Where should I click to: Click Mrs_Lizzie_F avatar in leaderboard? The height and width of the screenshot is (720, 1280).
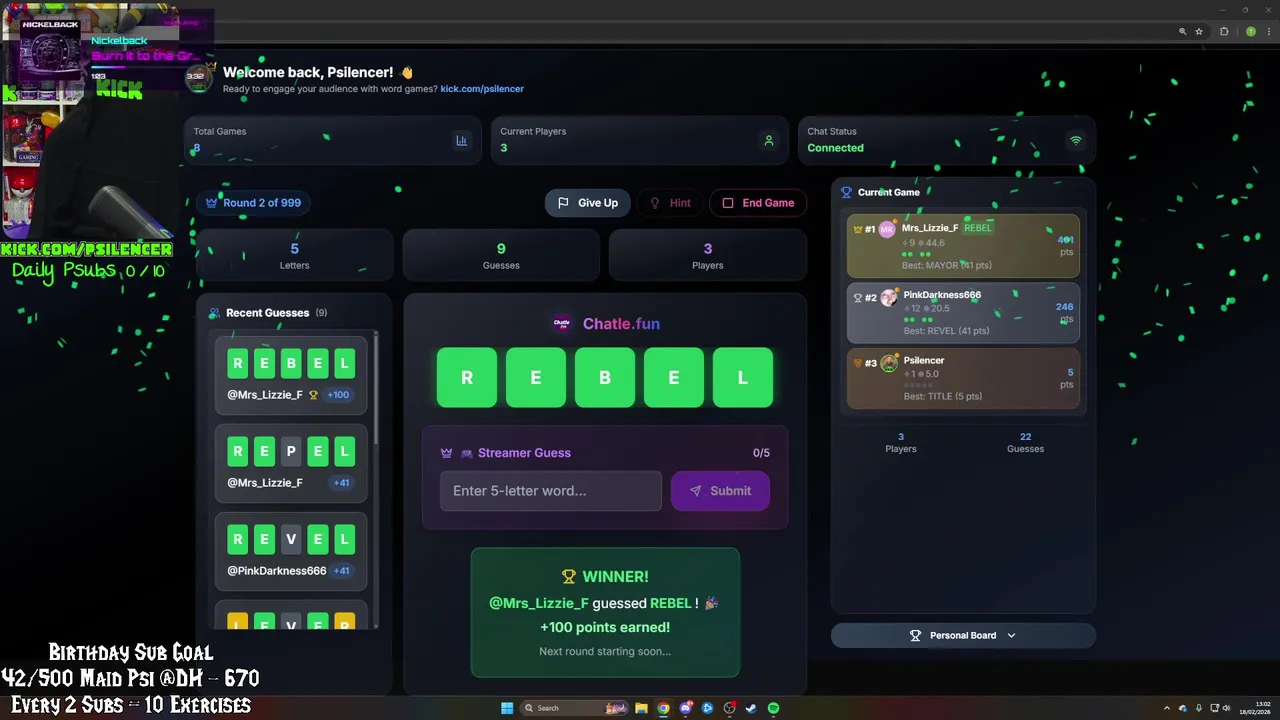887,229
